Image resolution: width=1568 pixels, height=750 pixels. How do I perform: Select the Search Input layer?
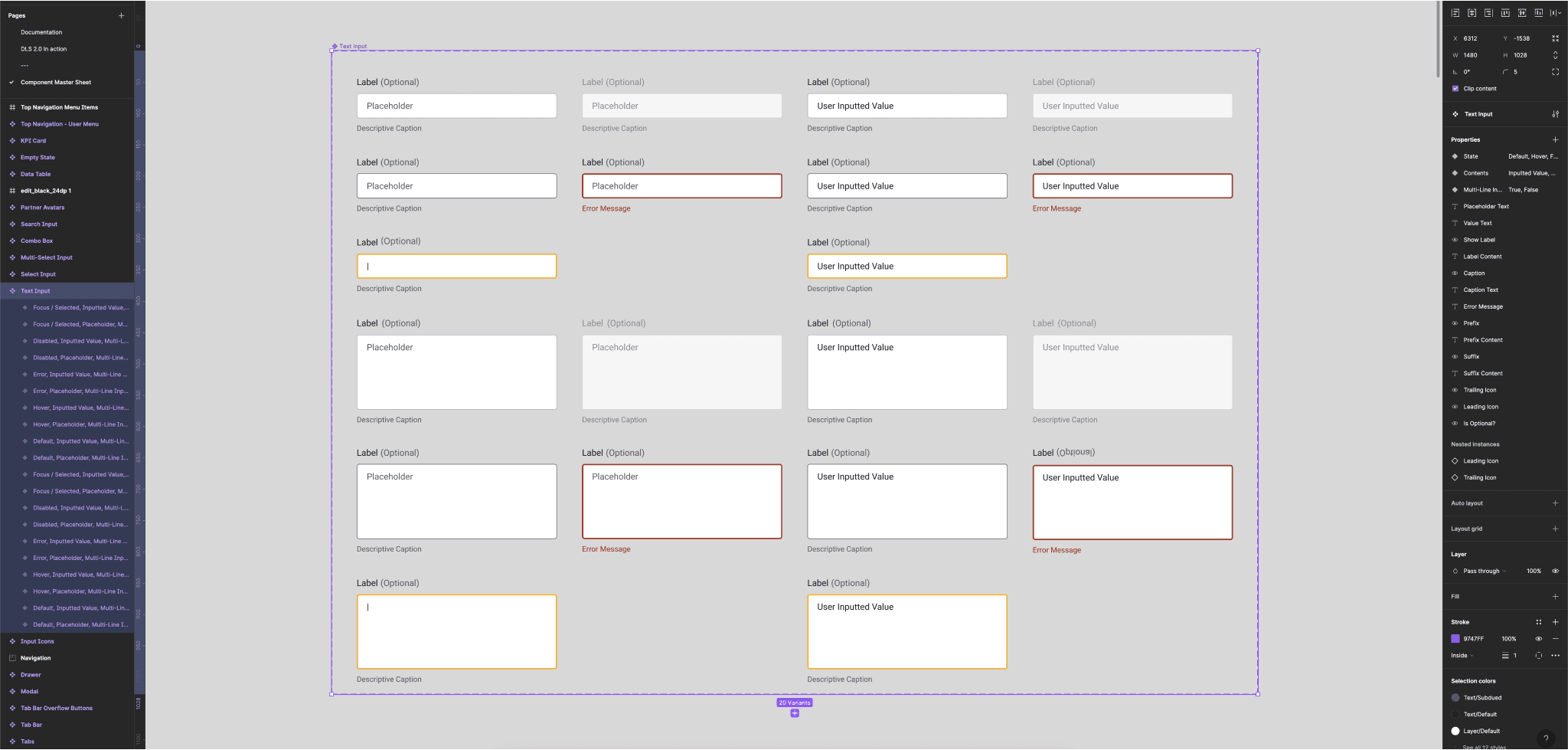click(x=39, y=224)
